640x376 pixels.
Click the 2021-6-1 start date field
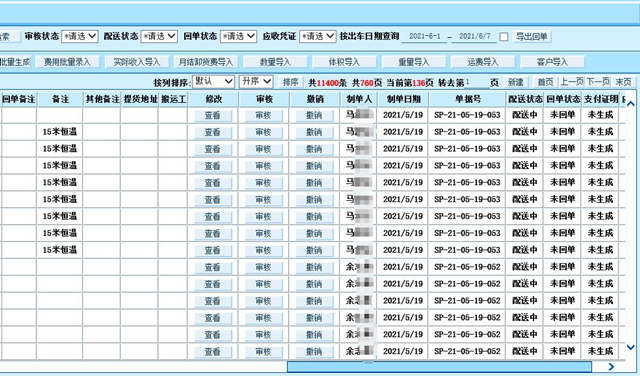(424, 36)
